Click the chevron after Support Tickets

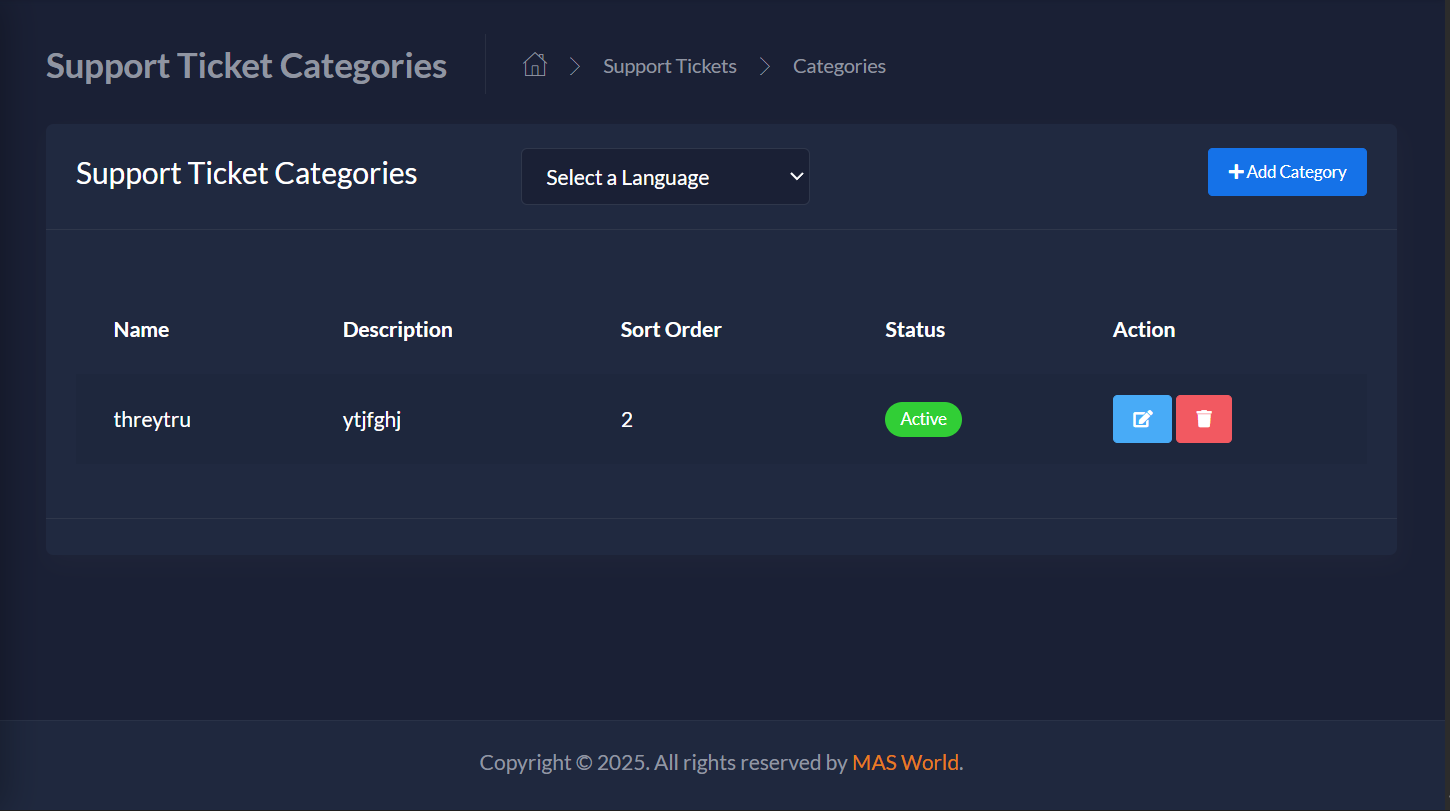coord(764,66)
